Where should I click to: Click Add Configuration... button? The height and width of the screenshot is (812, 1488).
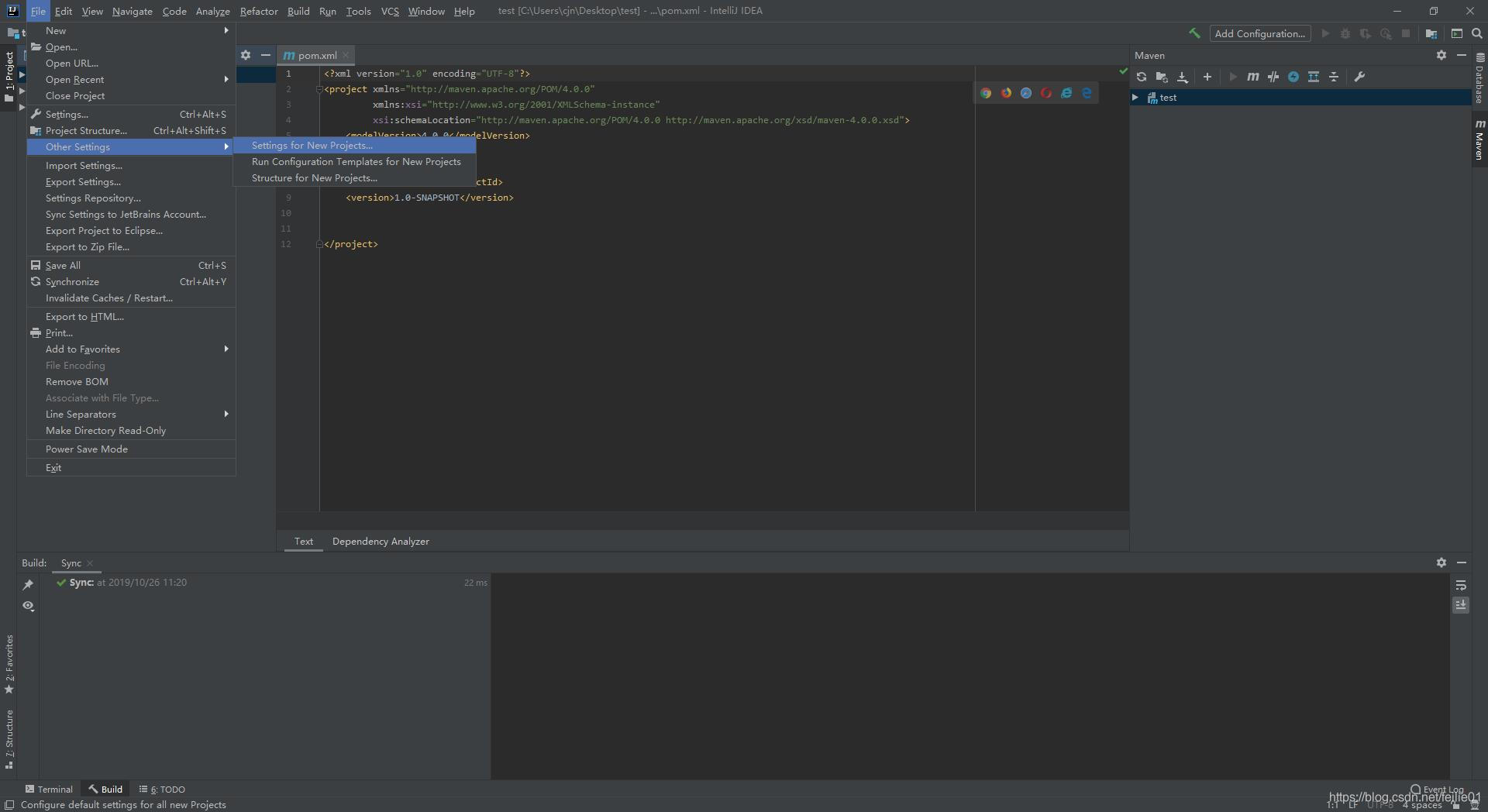pos(1260,33)
